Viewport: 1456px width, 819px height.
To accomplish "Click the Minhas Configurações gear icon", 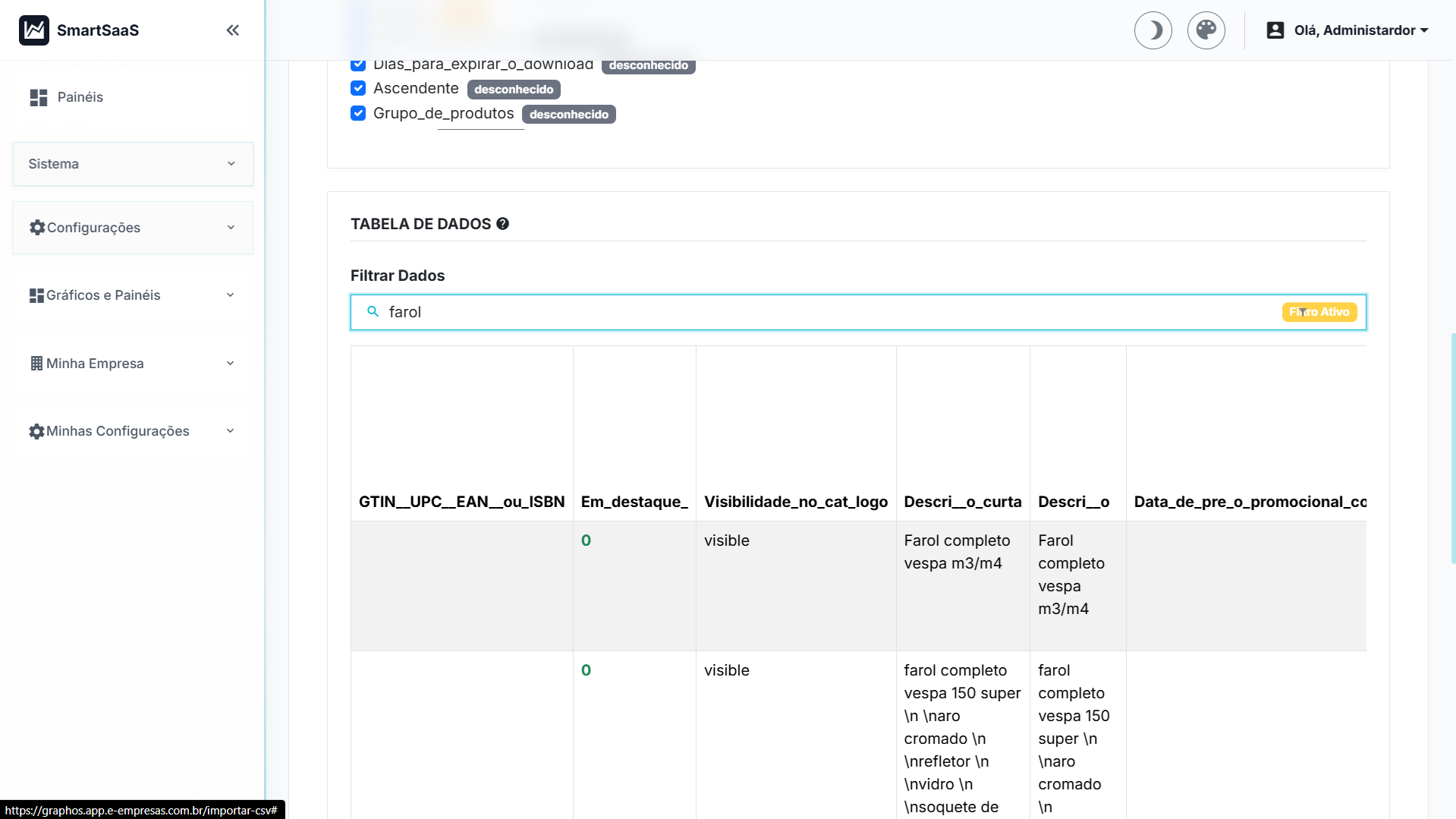I will (36, 431).
